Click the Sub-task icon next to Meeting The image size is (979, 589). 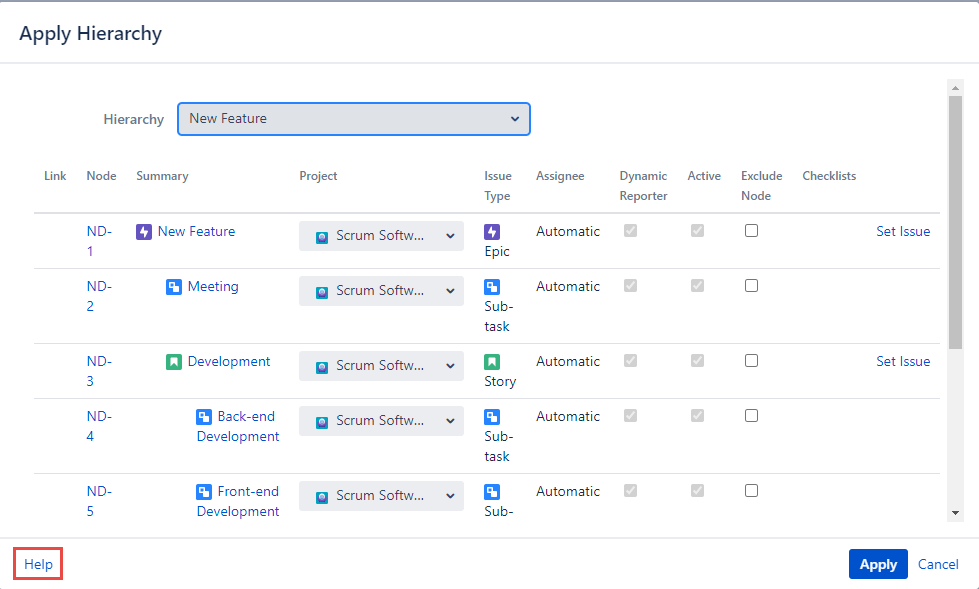click(x=174, y=287)
